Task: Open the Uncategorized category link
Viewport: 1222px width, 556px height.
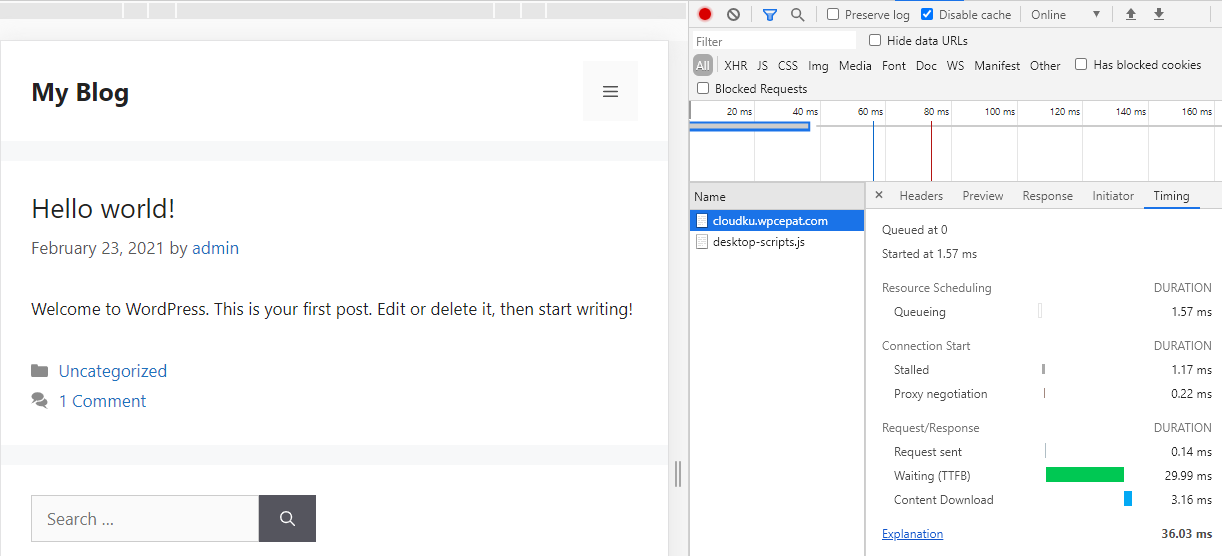Action: click(113, 371)
